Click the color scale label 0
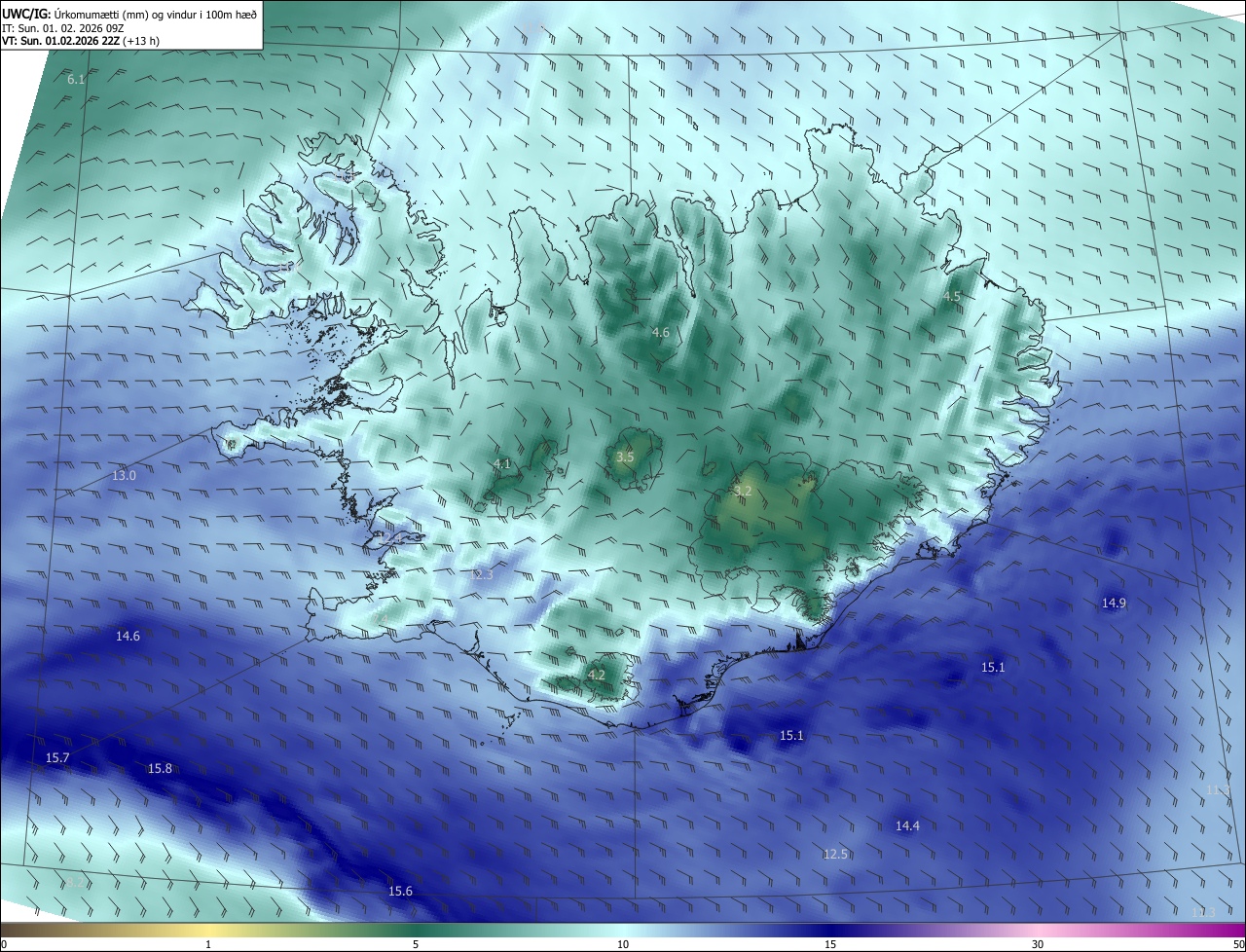 4,944
